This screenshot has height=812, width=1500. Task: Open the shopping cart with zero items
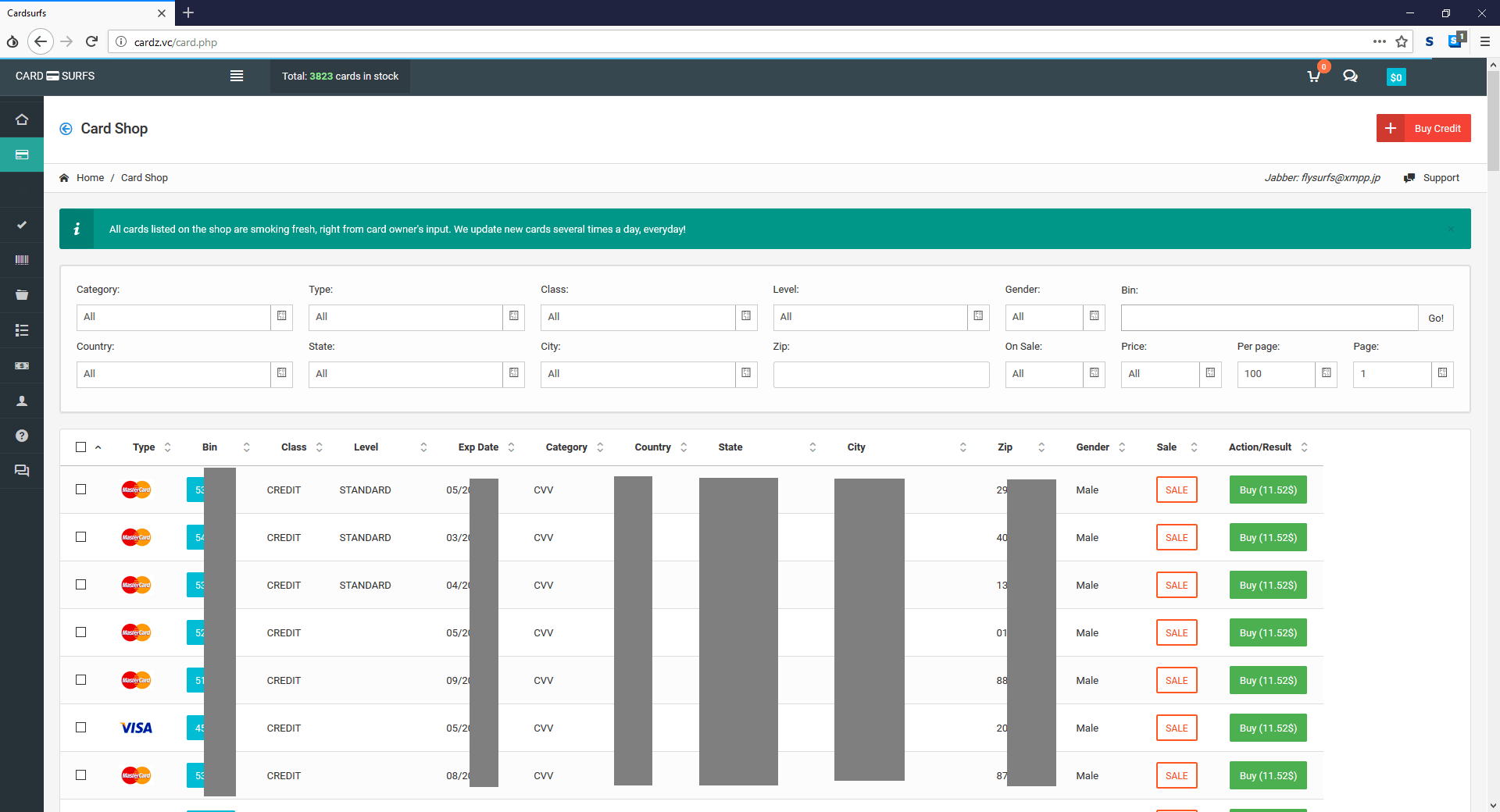coord(1312,77)
